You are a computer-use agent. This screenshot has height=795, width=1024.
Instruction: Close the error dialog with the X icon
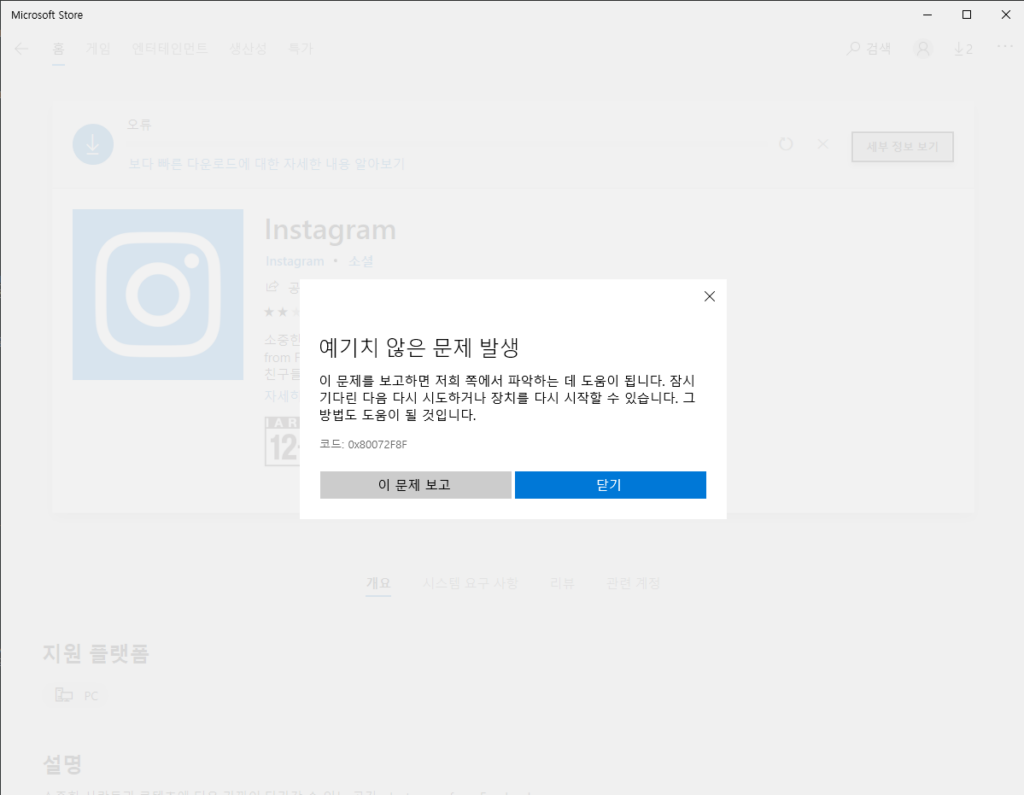pos(709,296)
